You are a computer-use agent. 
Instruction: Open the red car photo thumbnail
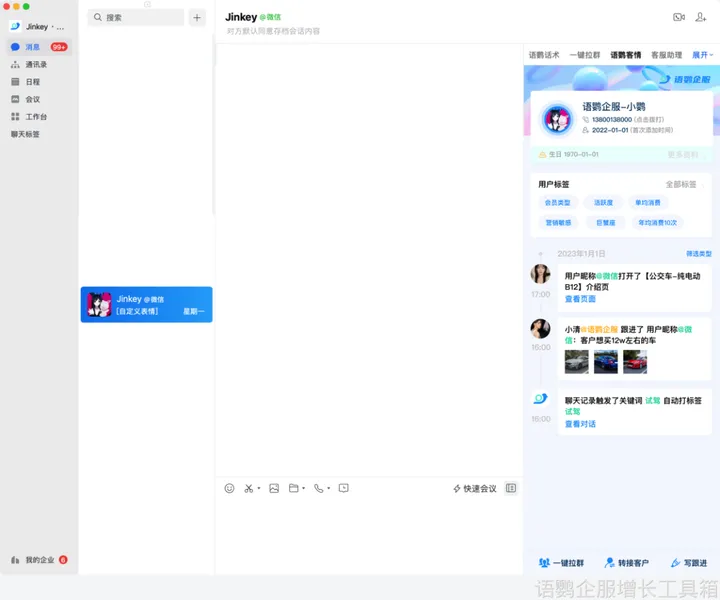pyautogui.click(x=635, y=362)
